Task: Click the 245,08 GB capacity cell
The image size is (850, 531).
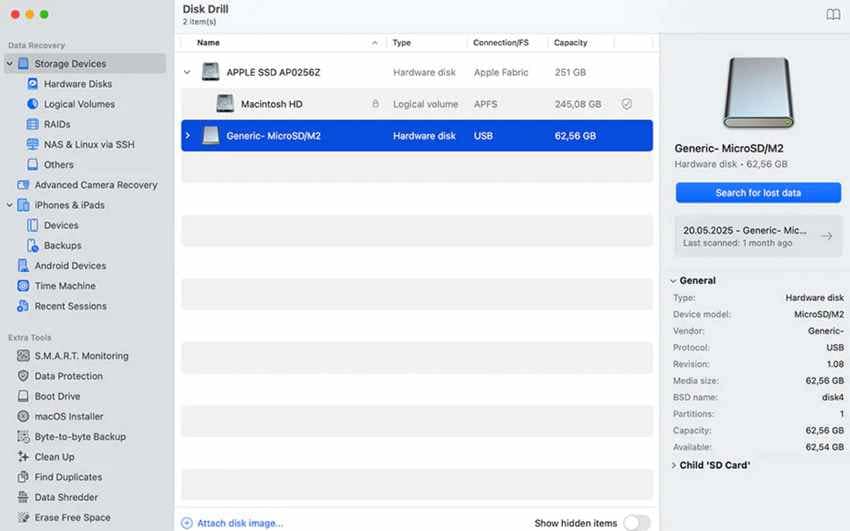Action: coord(578,104)
